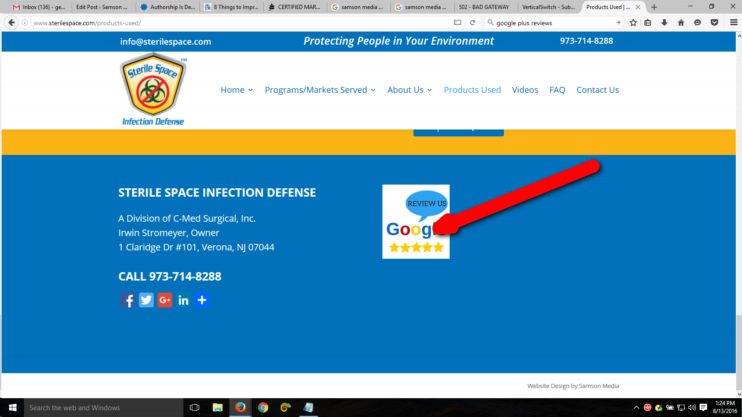
Task: Launch File Explorer from the taskbar
Action: point(218,408)
